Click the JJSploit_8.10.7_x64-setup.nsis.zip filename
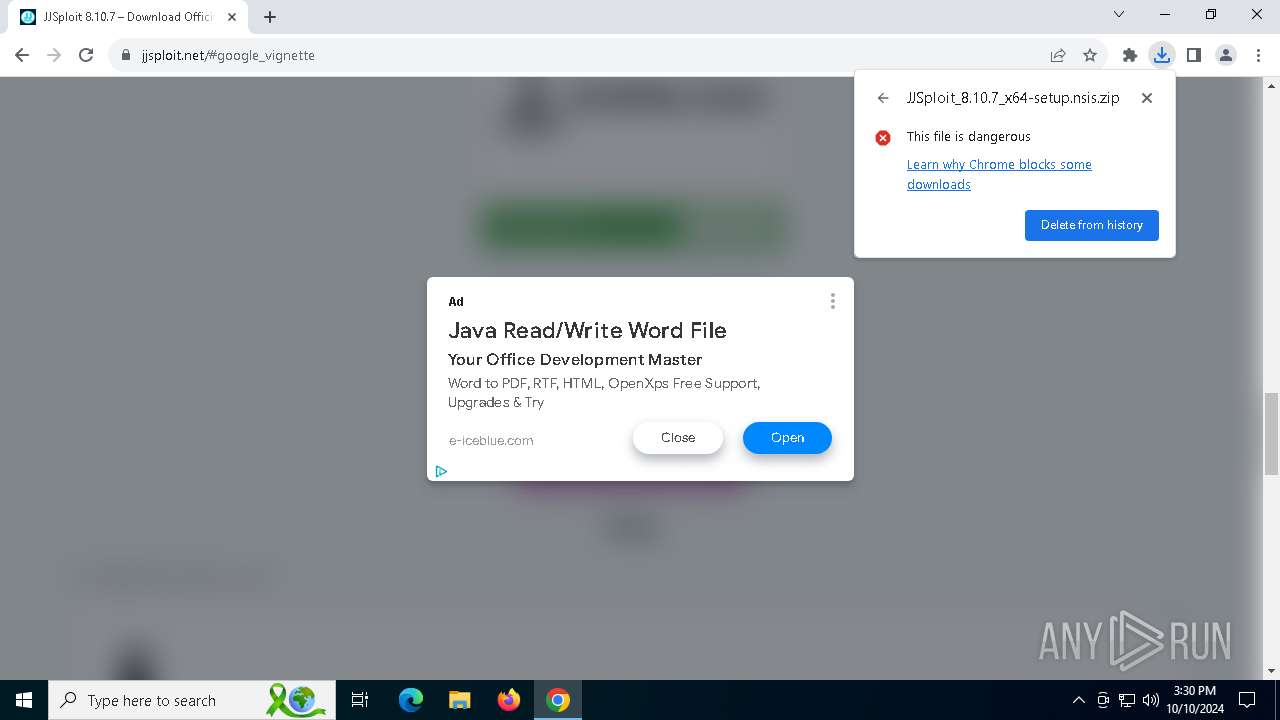Image resolution: width=1280 pixels, height=720 pixels. click(x=1013, y=98)
